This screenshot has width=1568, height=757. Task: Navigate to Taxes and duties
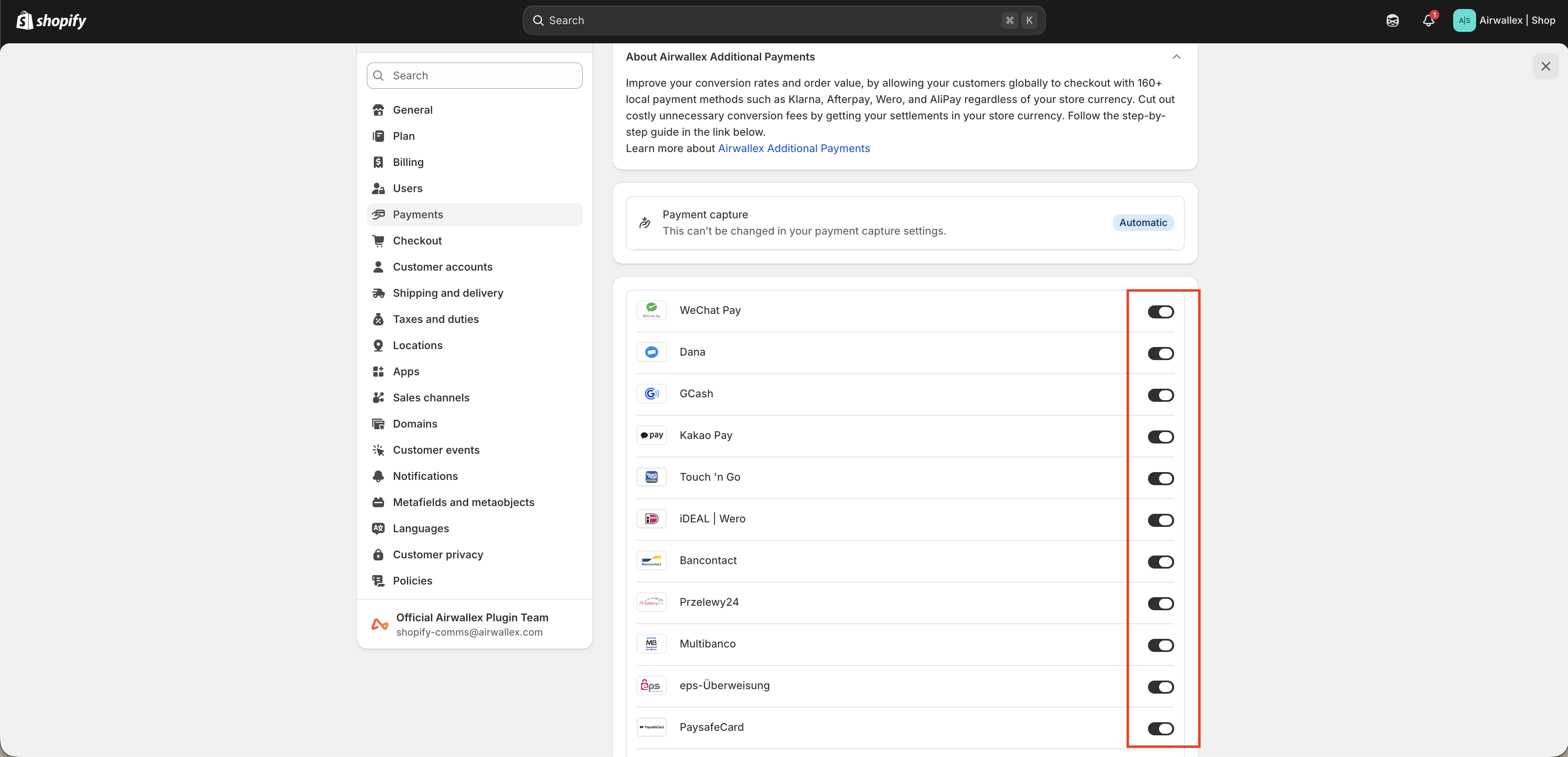coord(474,320)
